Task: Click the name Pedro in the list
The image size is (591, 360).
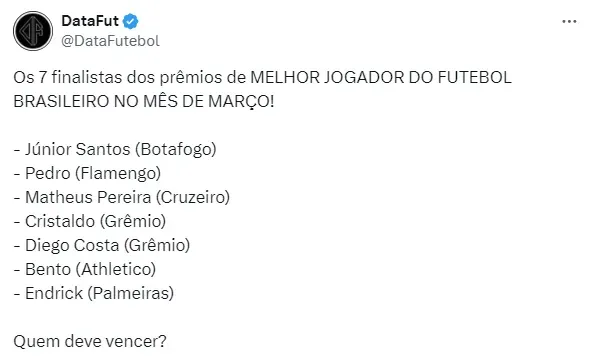Action: (47, 173)
